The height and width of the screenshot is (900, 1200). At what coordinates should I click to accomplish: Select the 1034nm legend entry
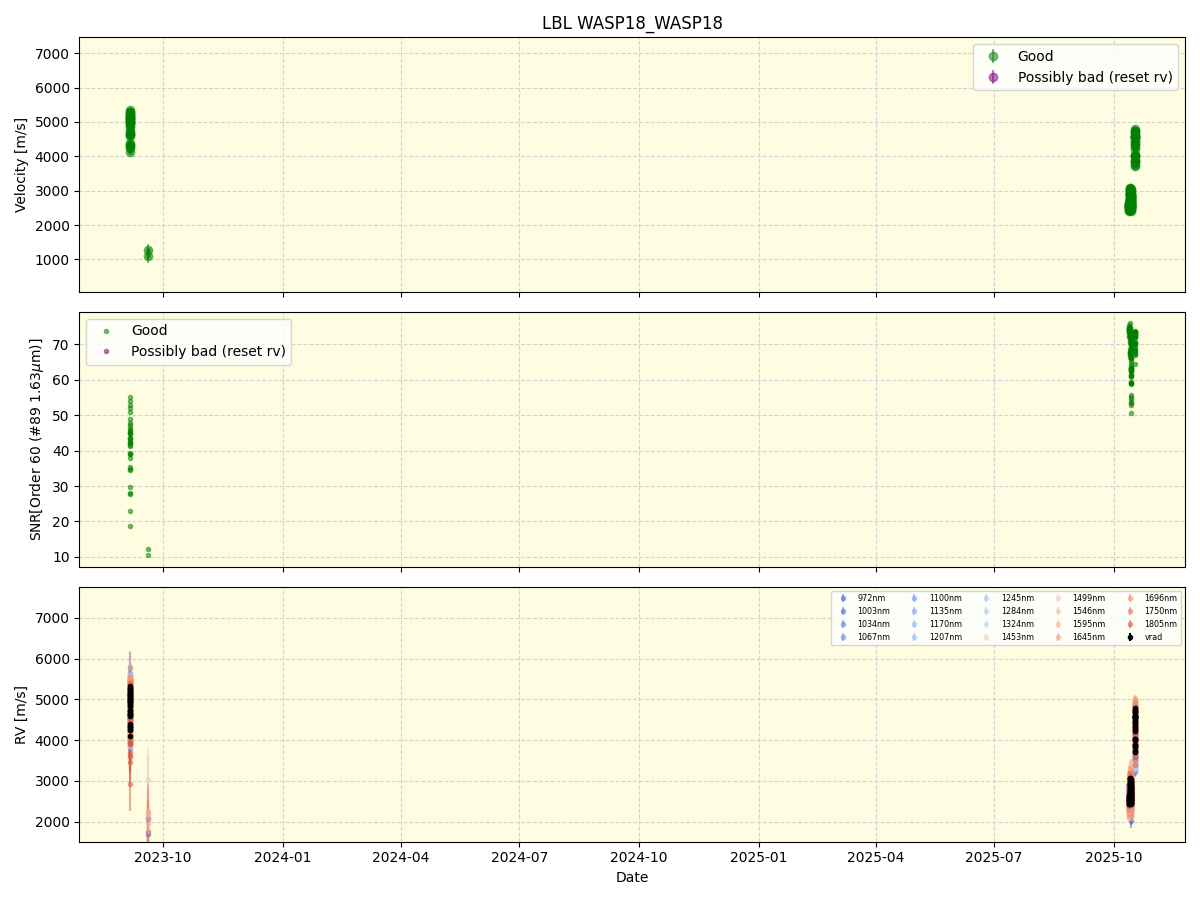pos(873,624)
